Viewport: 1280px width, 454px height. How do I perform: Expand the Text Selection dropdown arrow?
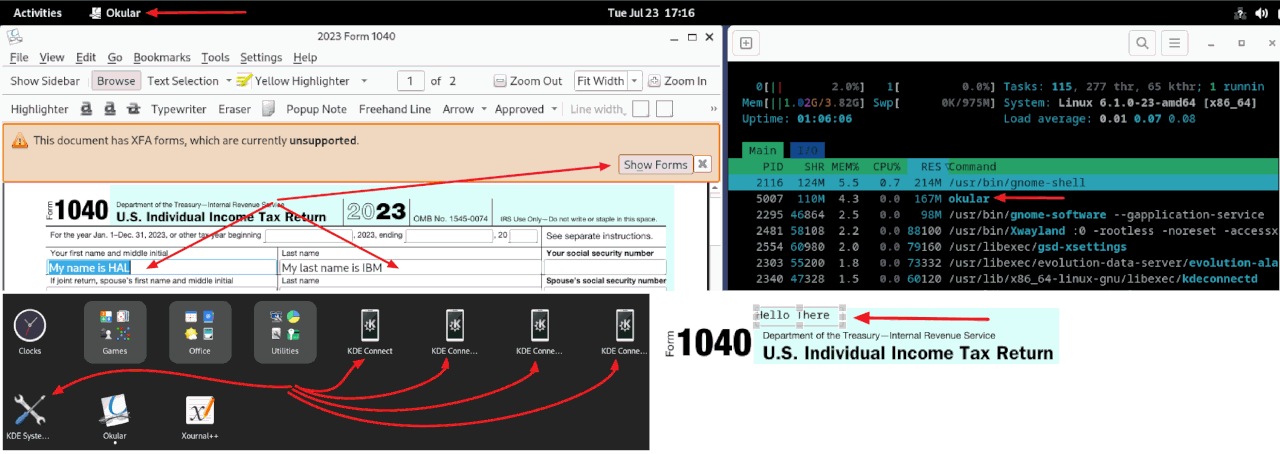pyautogui.click(x=227, y=81)
